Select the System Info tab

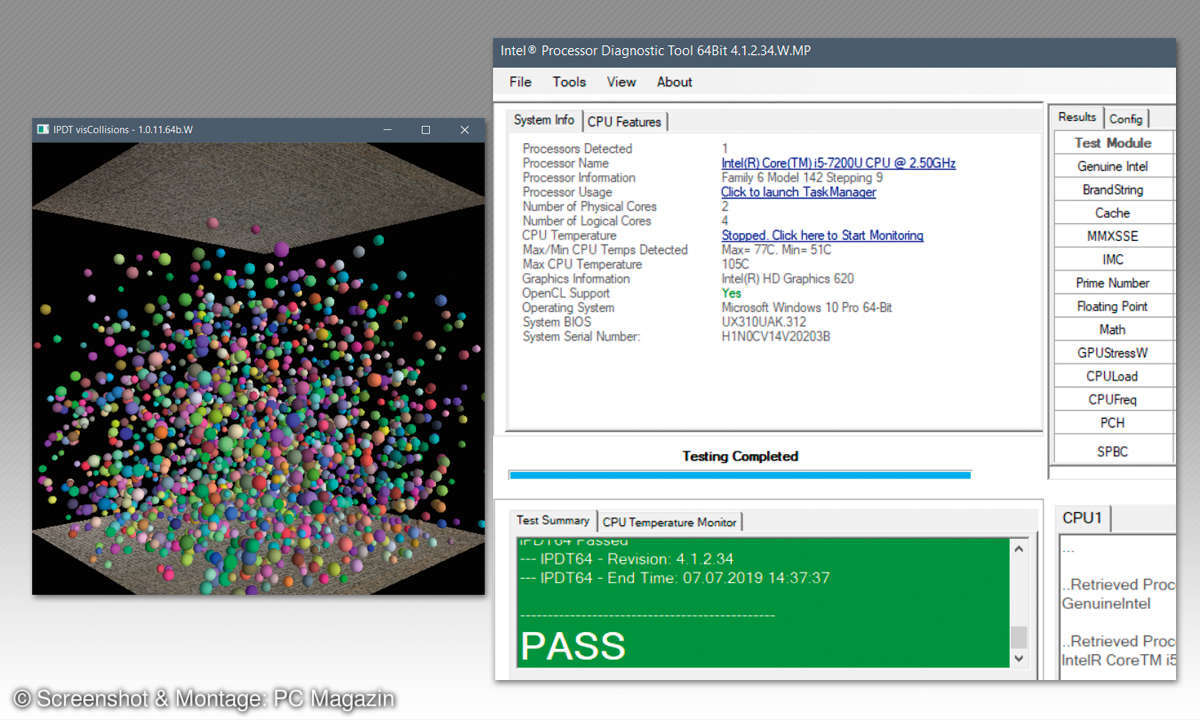coord(544,120)
